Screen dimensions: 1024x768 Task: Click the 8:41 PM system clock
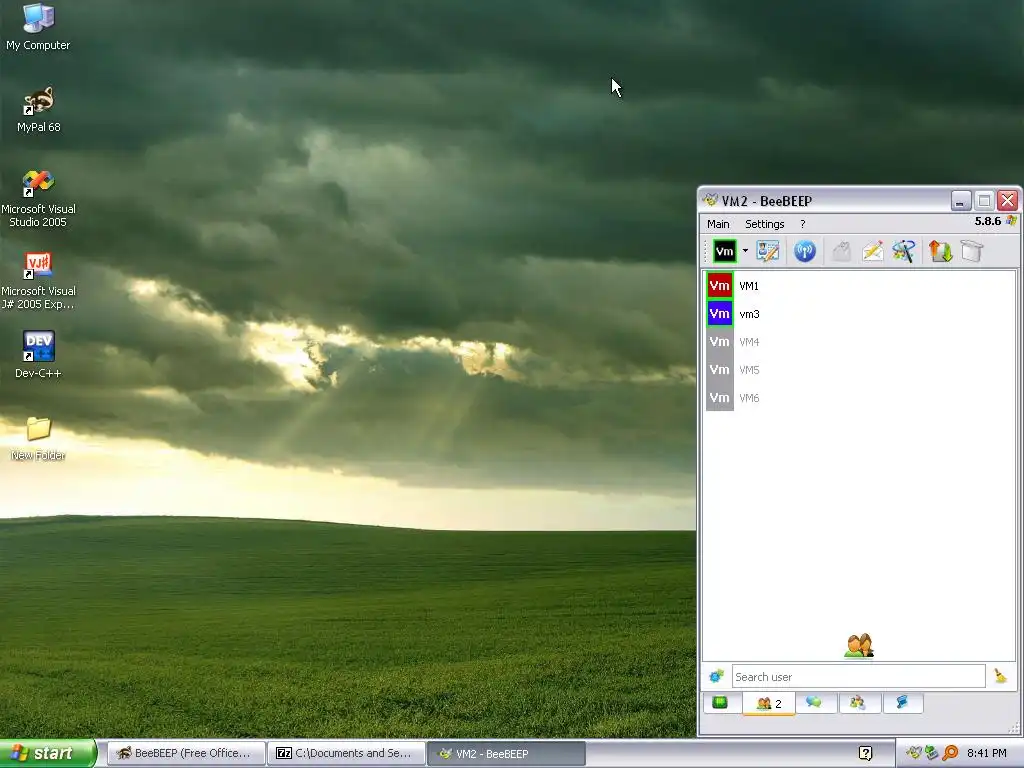(986, 754)
